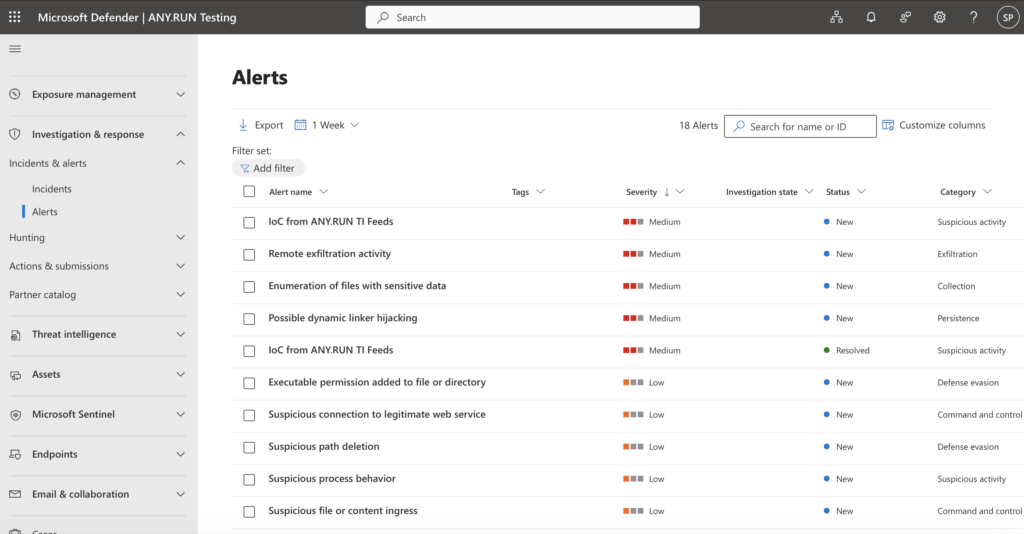Toggle the hamburger navigation menu

coord(15,49)
